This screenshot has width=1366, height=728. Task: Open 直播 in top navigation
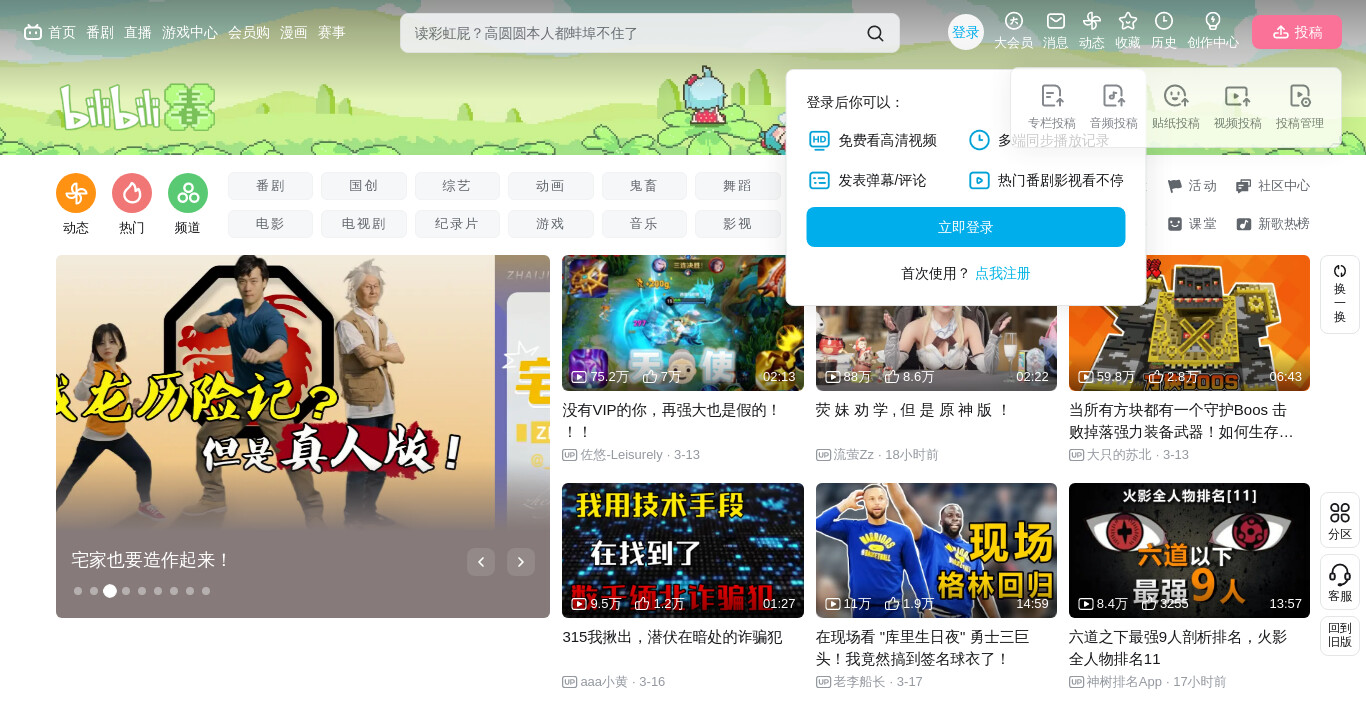138,32
